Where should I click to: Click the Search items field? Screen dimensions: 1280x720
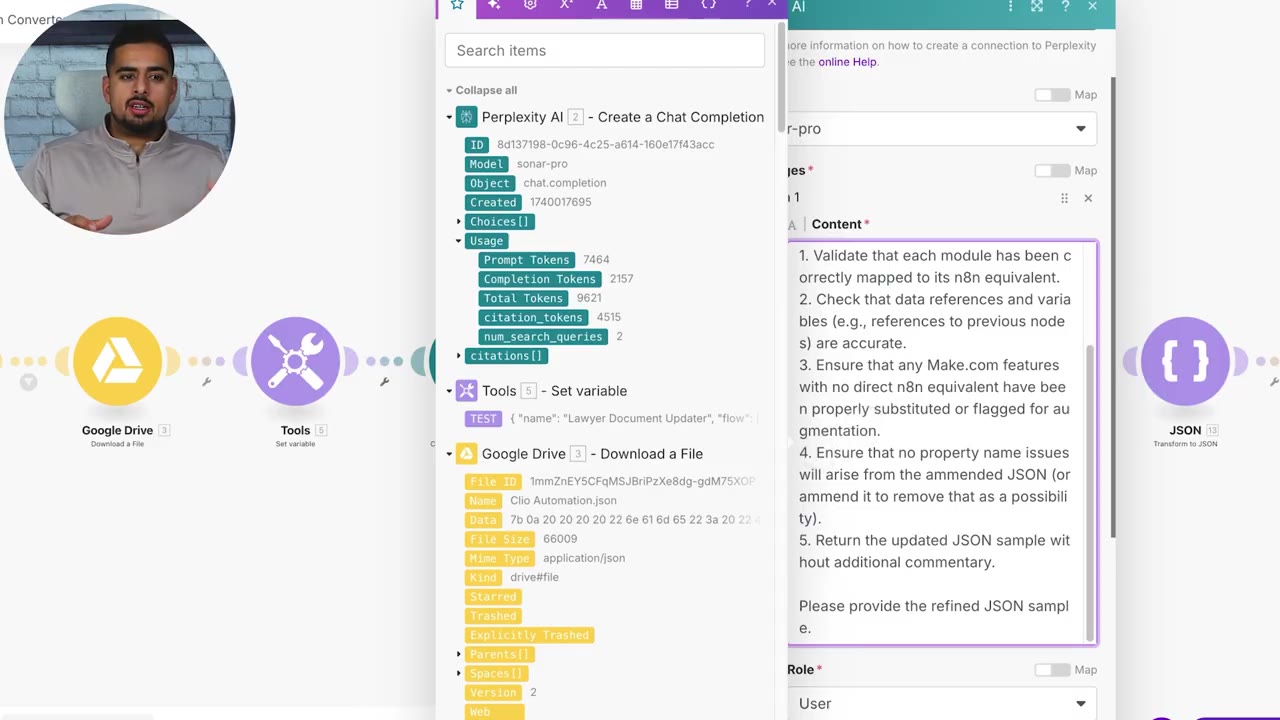[604, 50]
